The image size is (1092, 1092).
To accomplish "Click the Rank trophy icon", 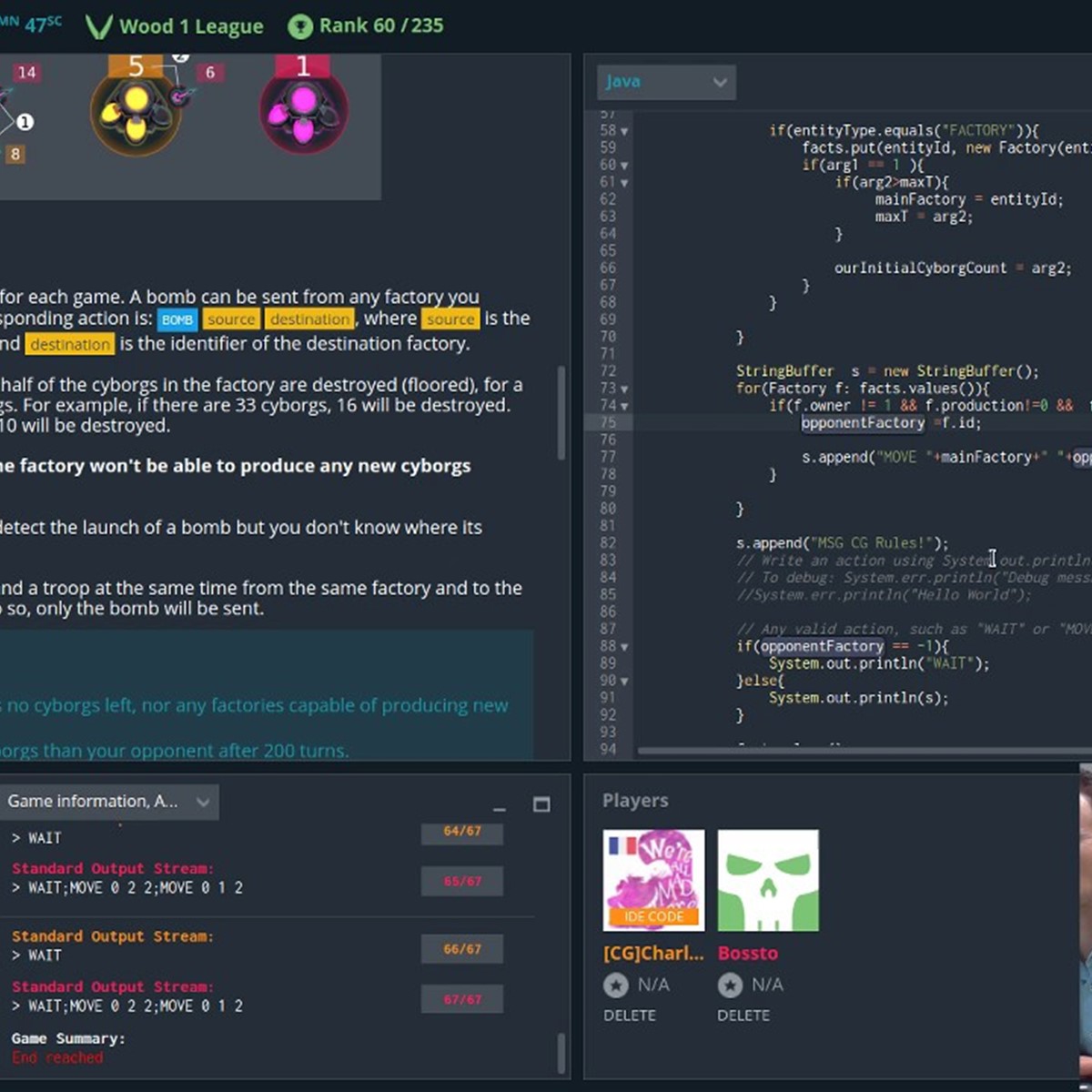I will coord(300,26).
